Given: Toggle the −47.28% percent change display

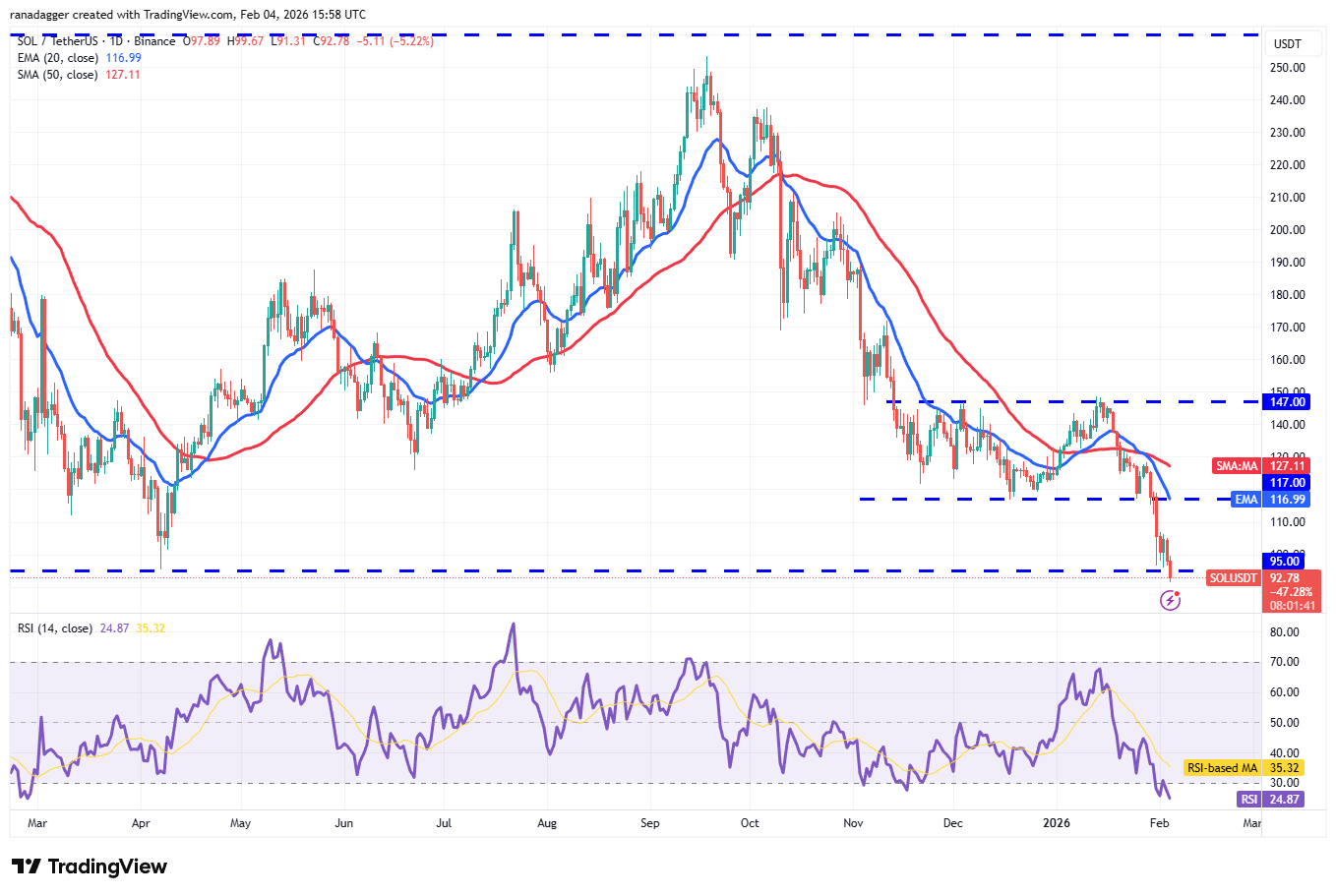Looking at the screenshot, I should (x=1292, y=592).
